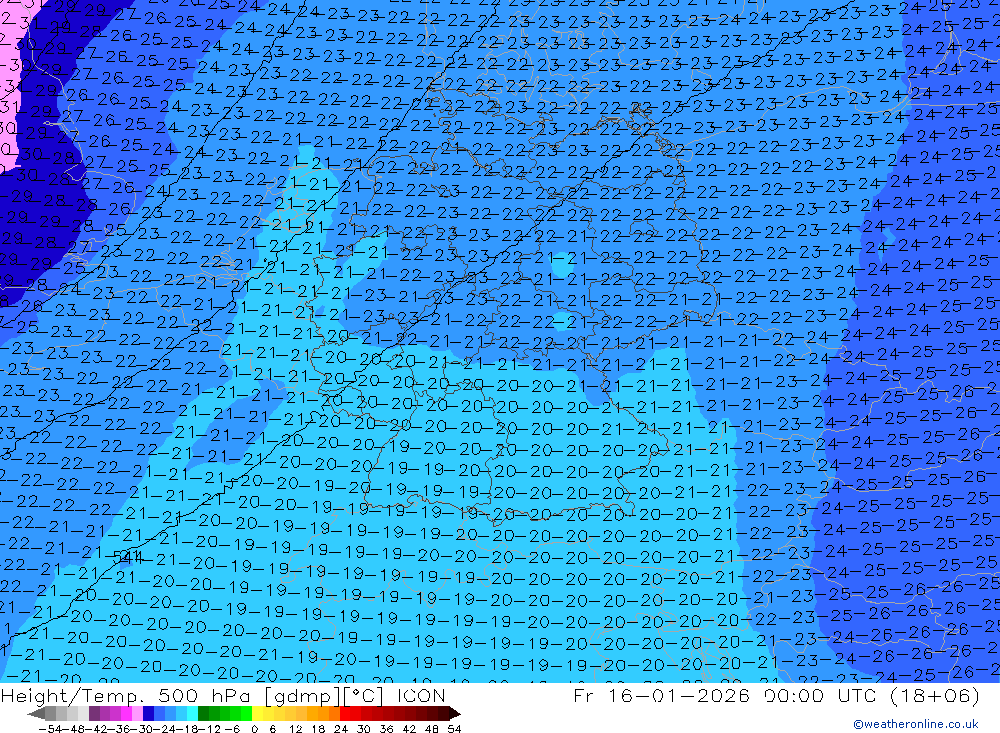Click the dark brown right arrow of the legend

[455, 713]
